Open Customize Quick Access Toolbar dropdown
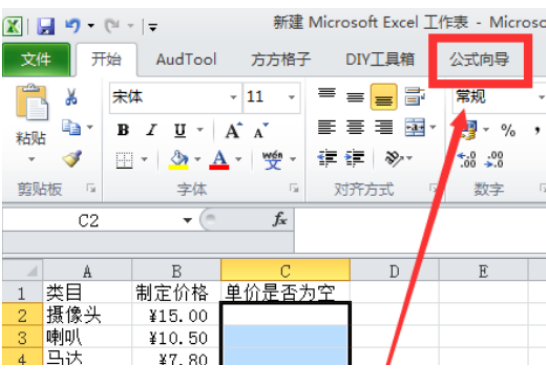546x377 pixels. tap(153, 26)
